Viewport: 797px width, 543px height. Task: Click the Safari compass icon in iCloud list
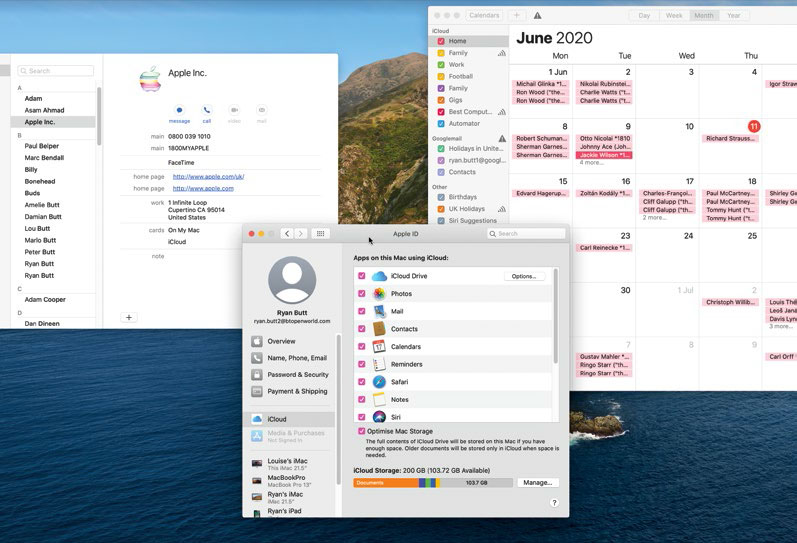(379, 382)
